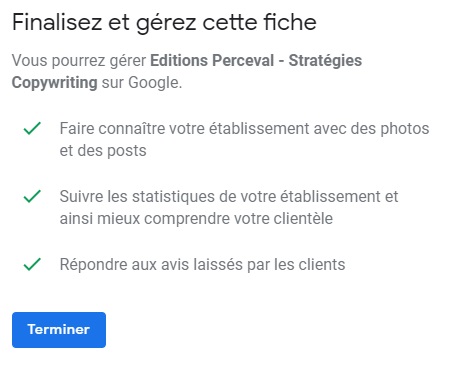Click the word "laissés" in third bullet
451x367 pixels.
click(222, 264)
